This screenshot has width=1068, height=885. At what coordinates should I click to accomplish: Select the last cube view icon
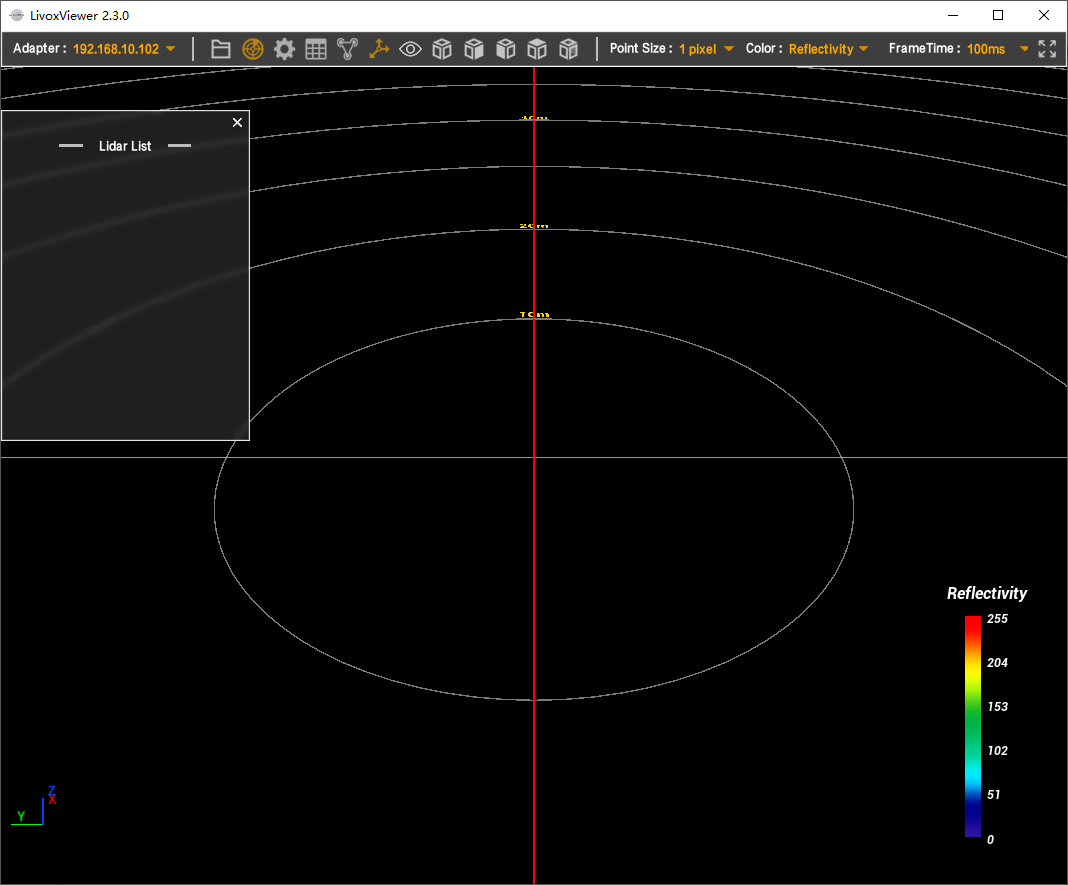569,49
